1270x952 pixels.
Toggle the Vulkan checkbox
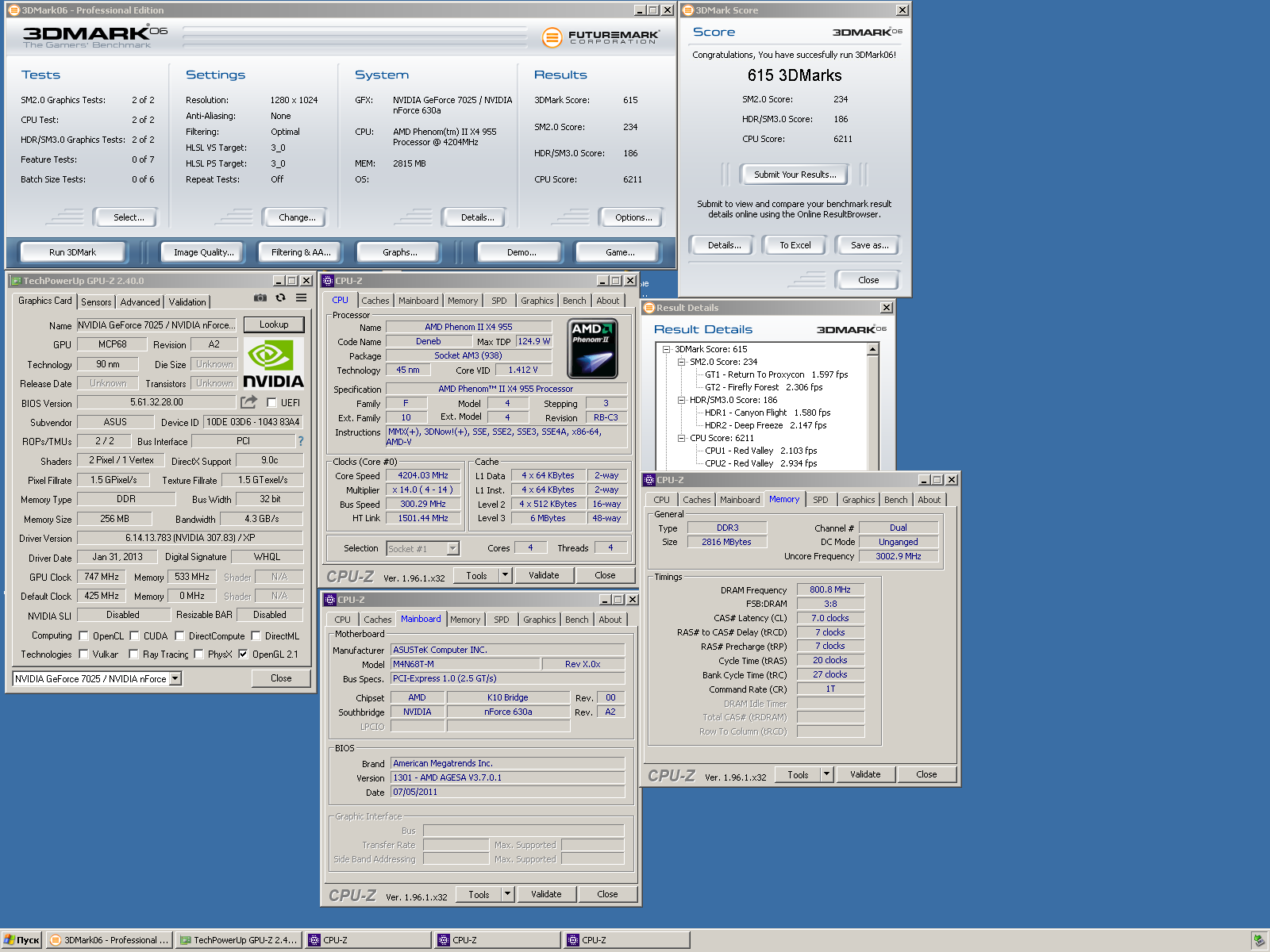(83, 654)
